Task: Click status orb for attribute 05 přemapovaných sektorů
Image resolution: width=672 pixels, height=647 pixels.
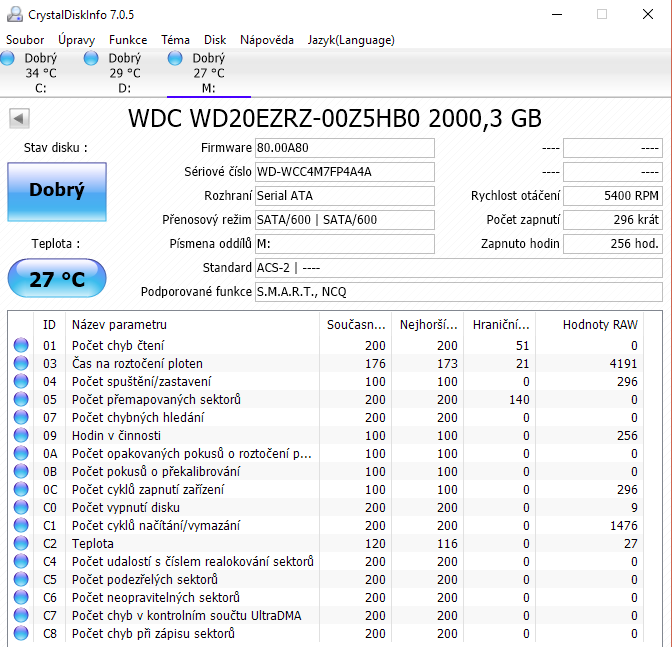Action: [21, 399]
